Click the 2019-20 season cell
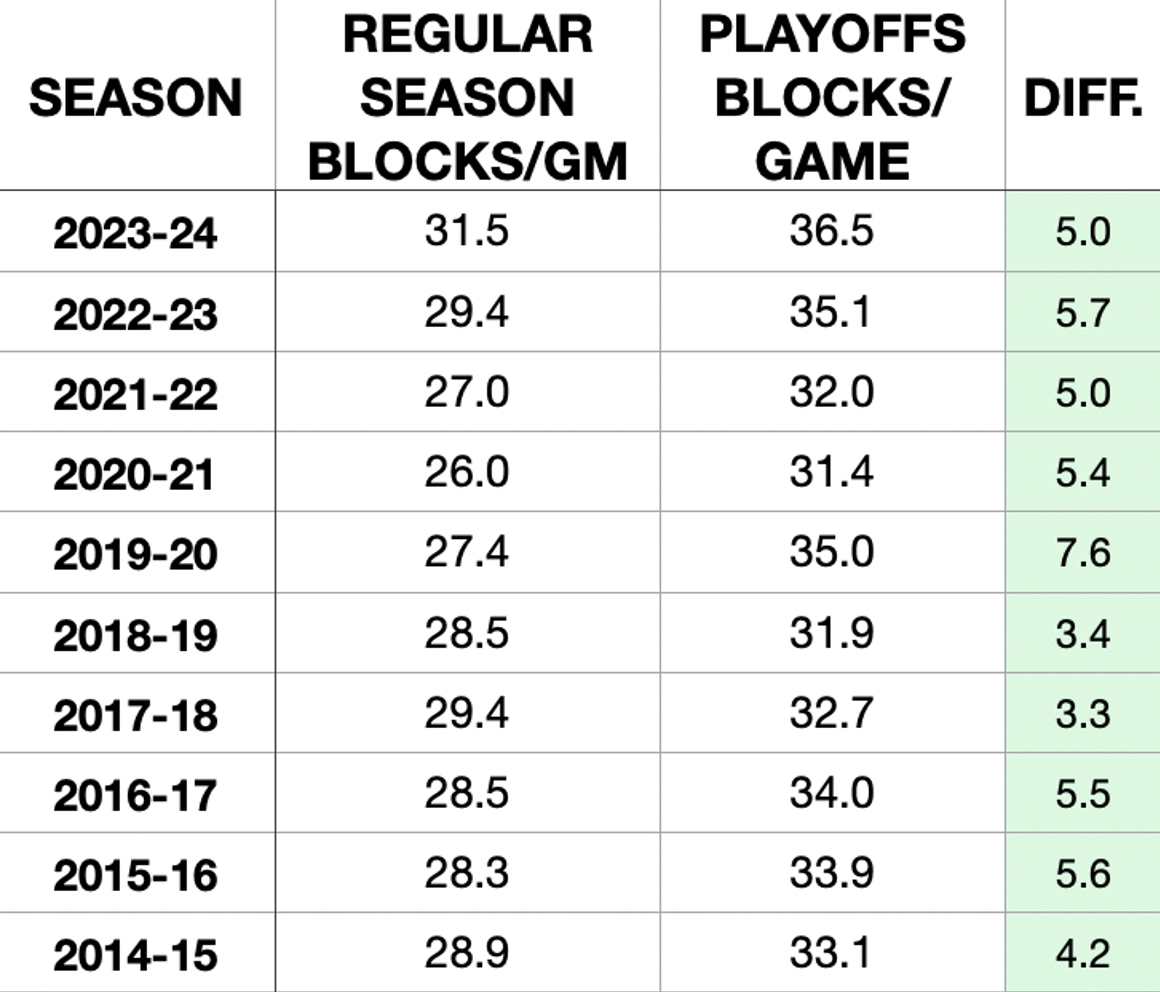1160x992 pixels. [136, 554]
